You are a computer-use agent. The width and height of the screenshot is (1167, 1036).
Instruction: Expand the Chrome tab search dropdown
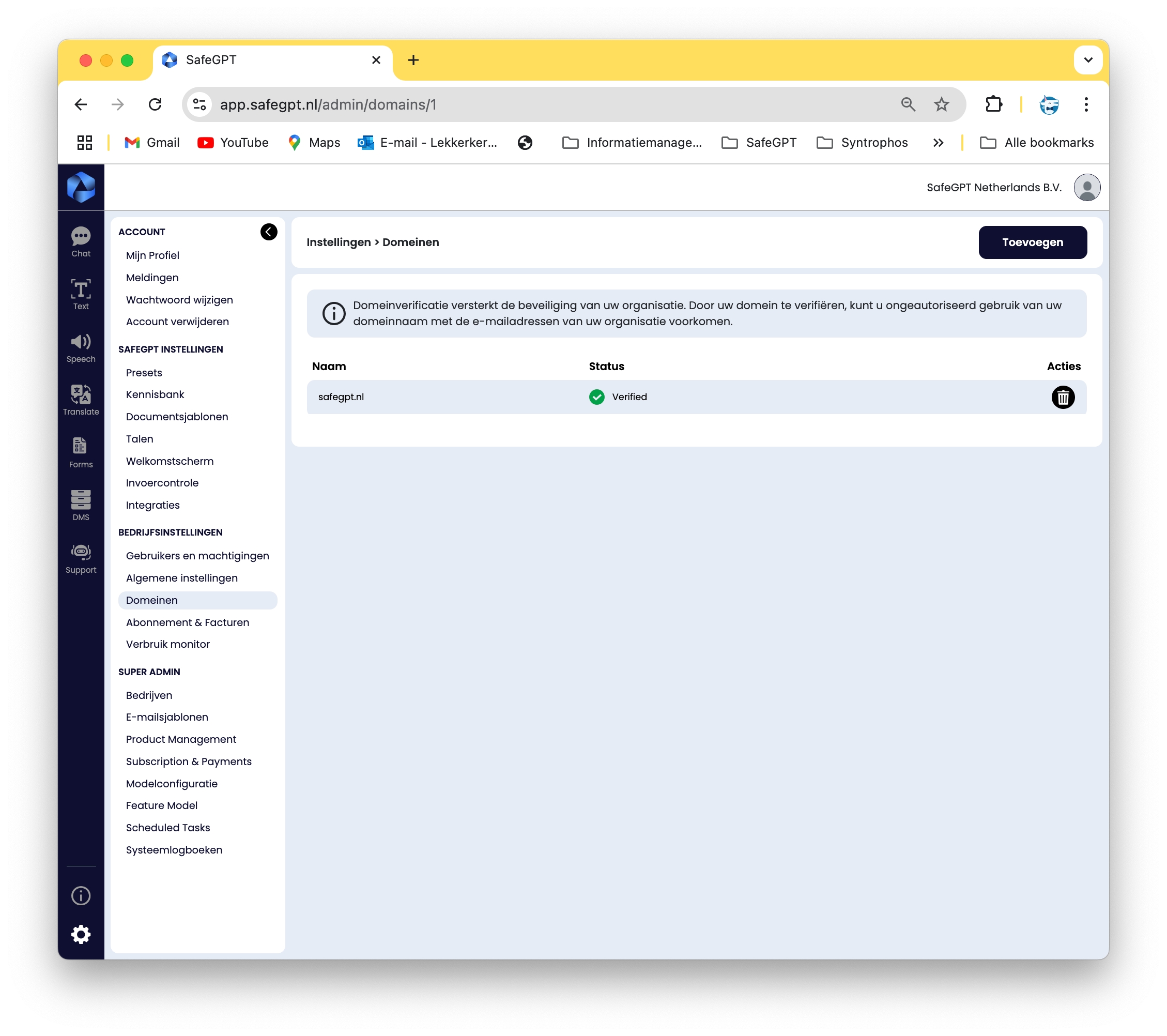pyautogui.click(x=1087, y=60)
